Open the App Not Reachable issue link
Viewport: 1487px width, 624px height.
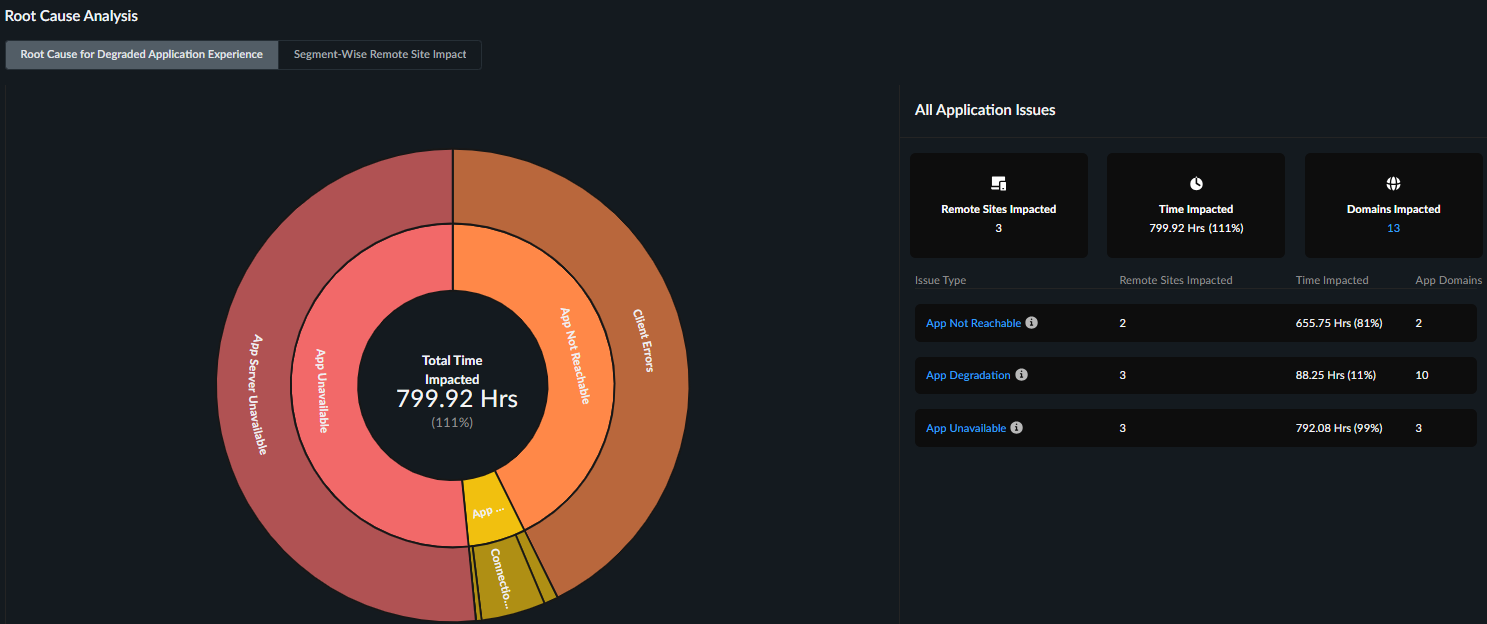click(x=973, y=323)
